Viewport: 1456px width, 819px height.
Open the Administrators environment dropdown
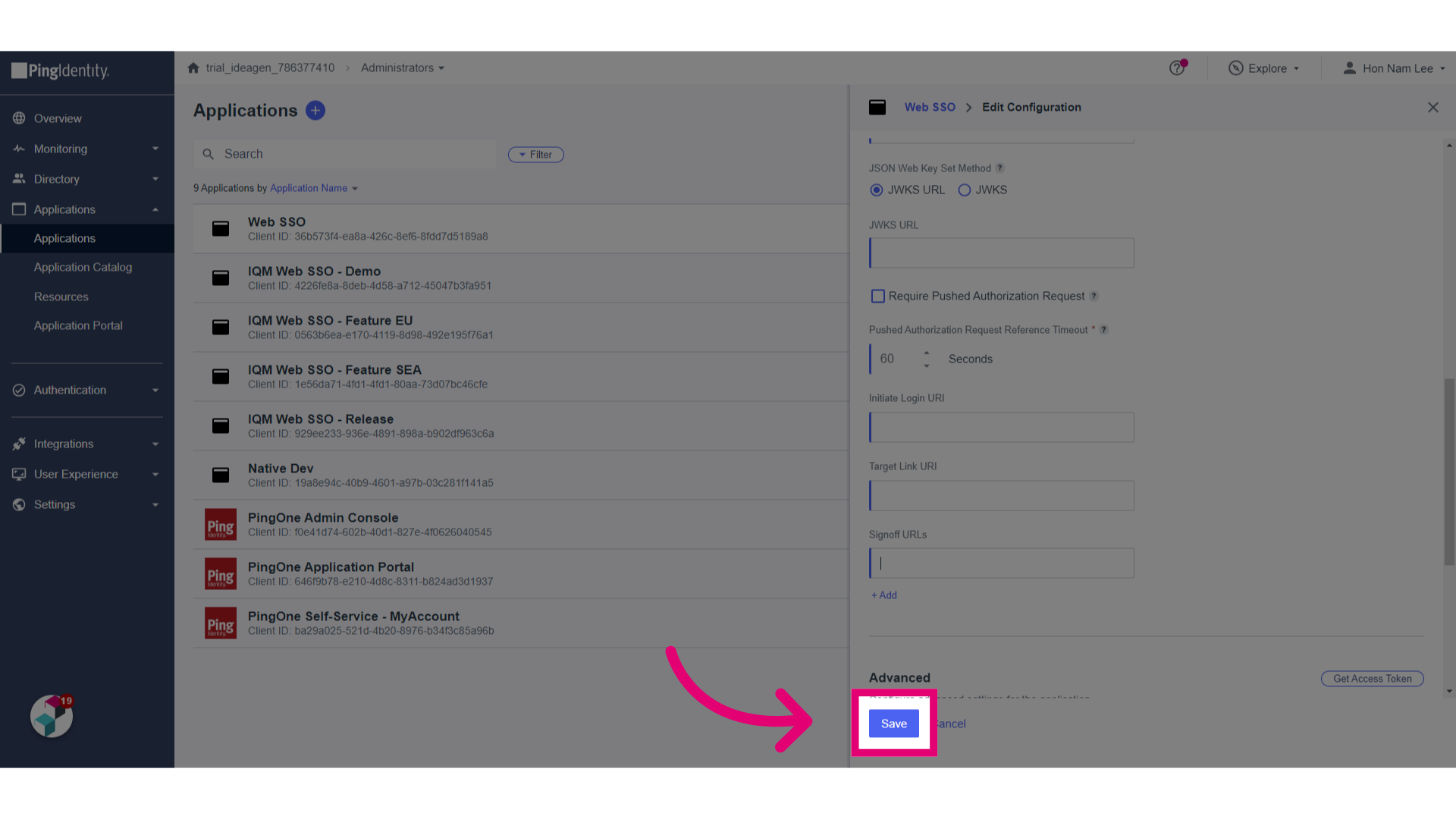tap(403, 68)
